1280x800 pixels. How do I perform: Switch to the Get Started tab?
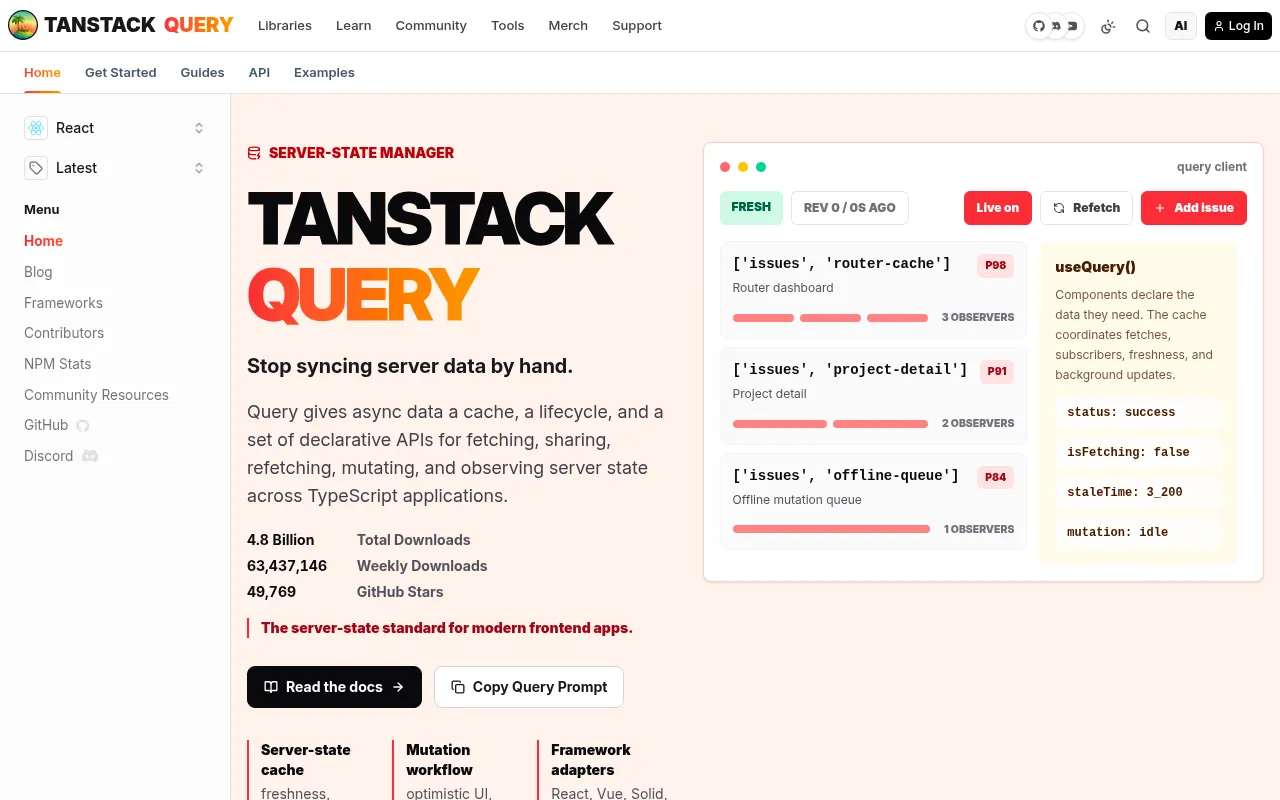pos(121,72)
